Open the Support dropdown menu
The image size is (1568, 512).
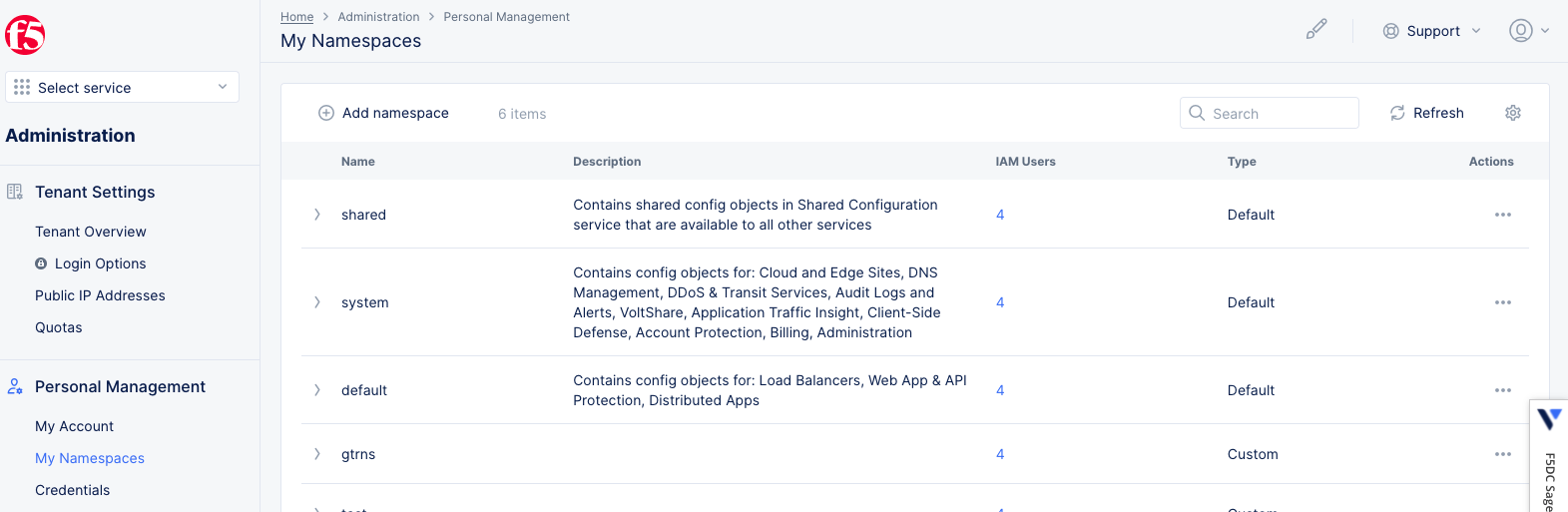1431,31
